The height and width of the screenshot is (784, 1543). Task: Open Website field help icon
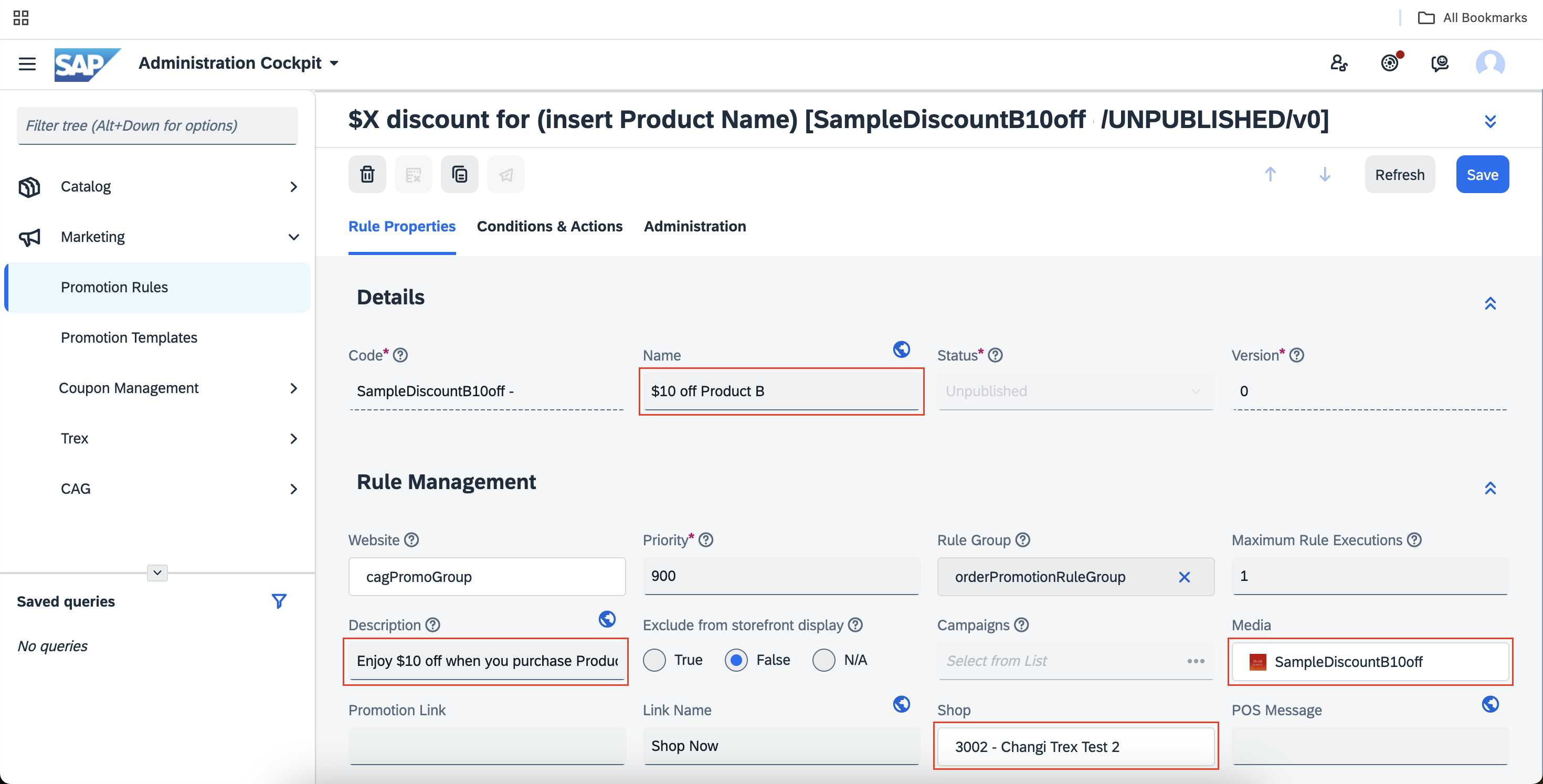(411, 539)
